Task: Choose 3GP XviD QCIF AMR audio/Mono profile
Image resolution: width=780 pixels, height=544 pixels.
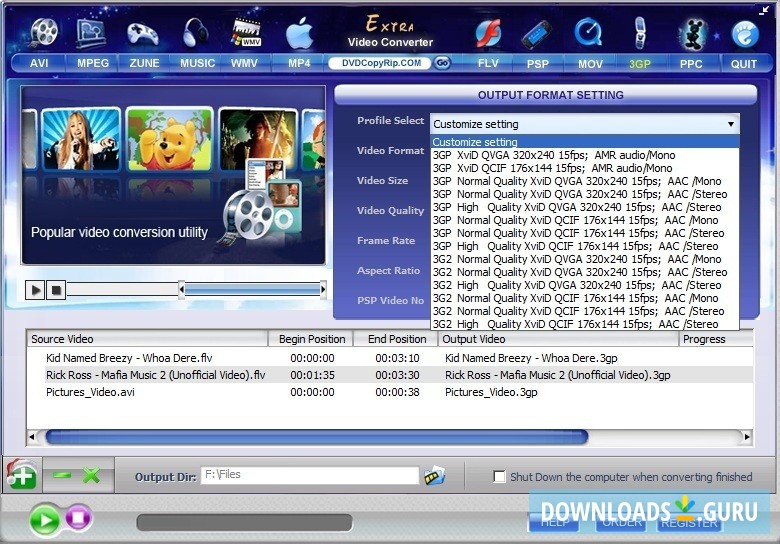Action: 585,168
